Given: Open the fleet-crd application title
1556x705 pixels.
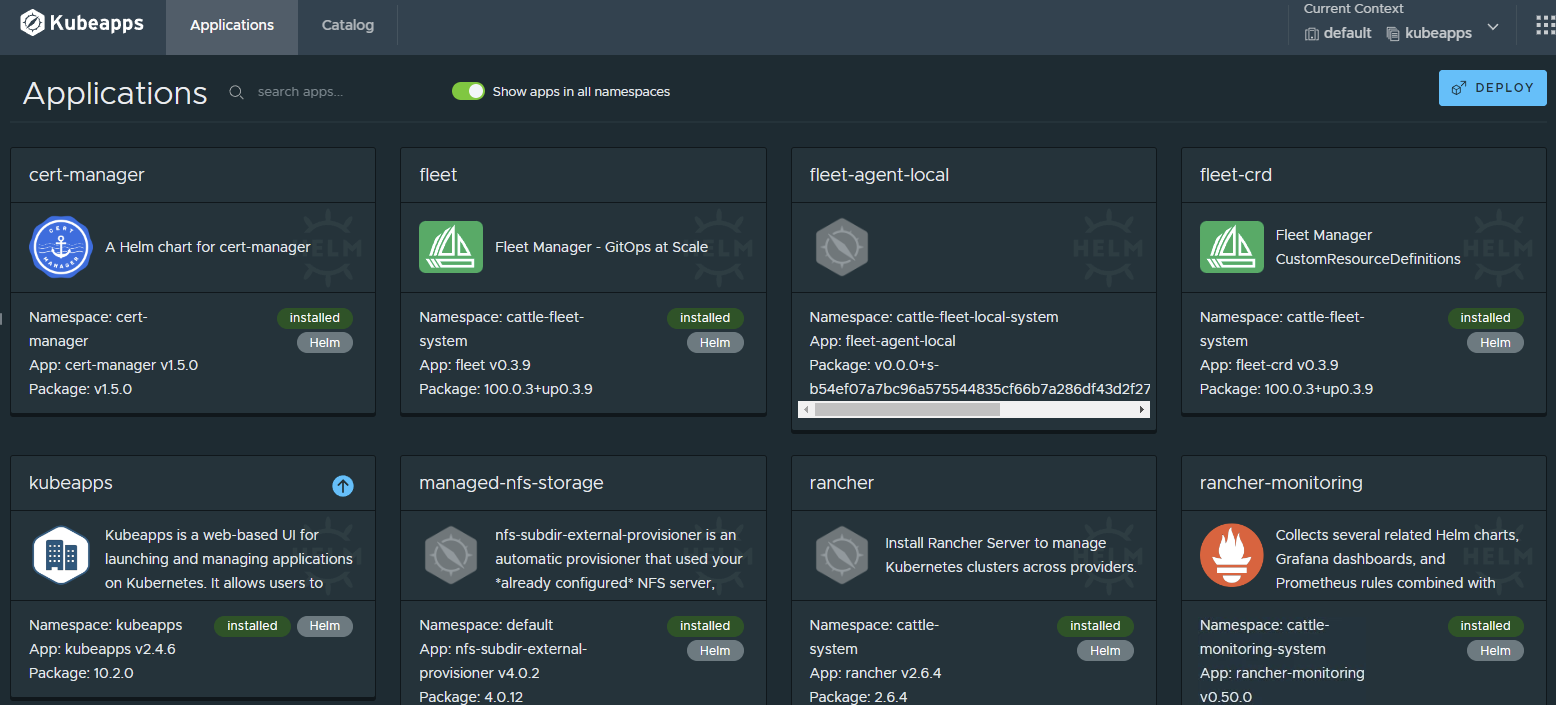Looking at the screenshot, I should point(1236,175).
